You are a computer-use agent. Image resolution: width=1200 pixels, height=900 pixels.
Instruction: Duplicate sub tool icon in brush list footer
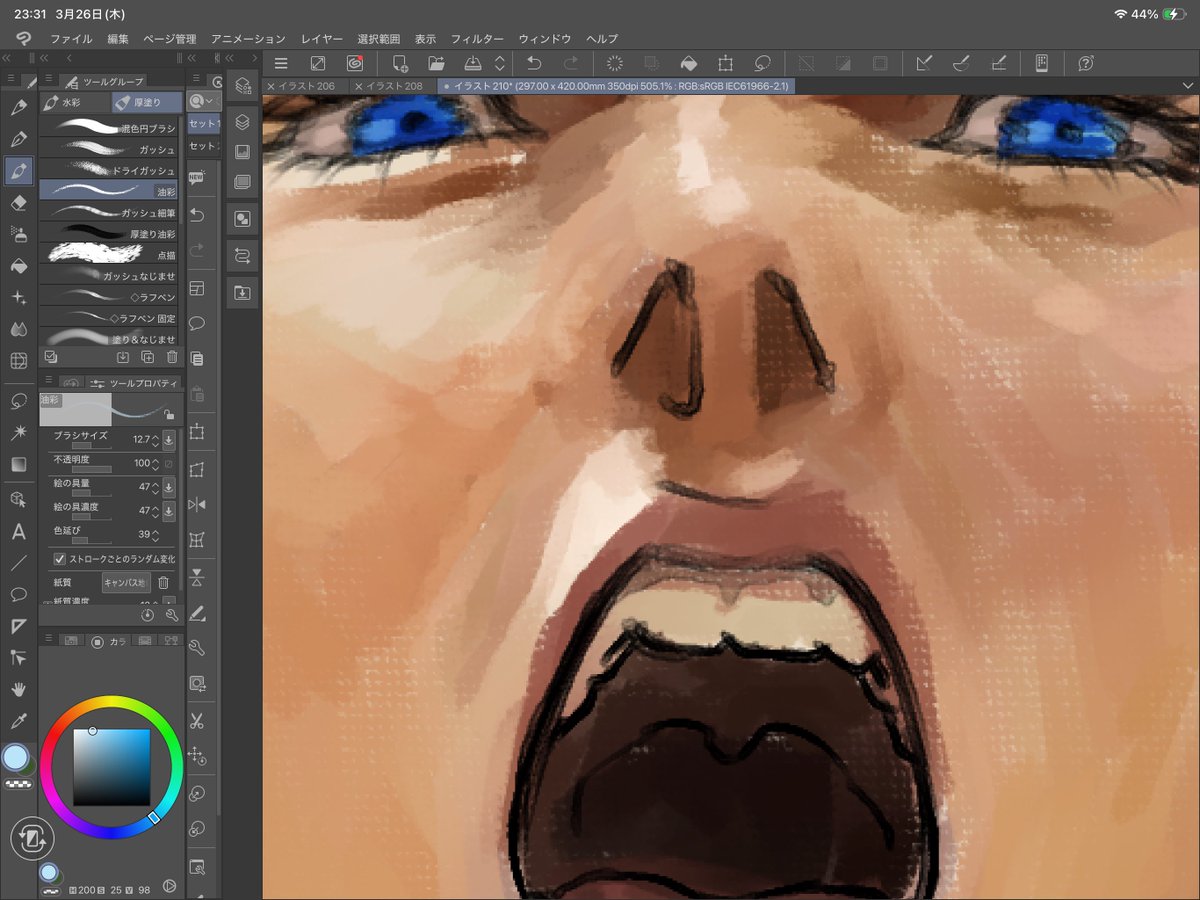pyautogui.click(x=148, y=356)
